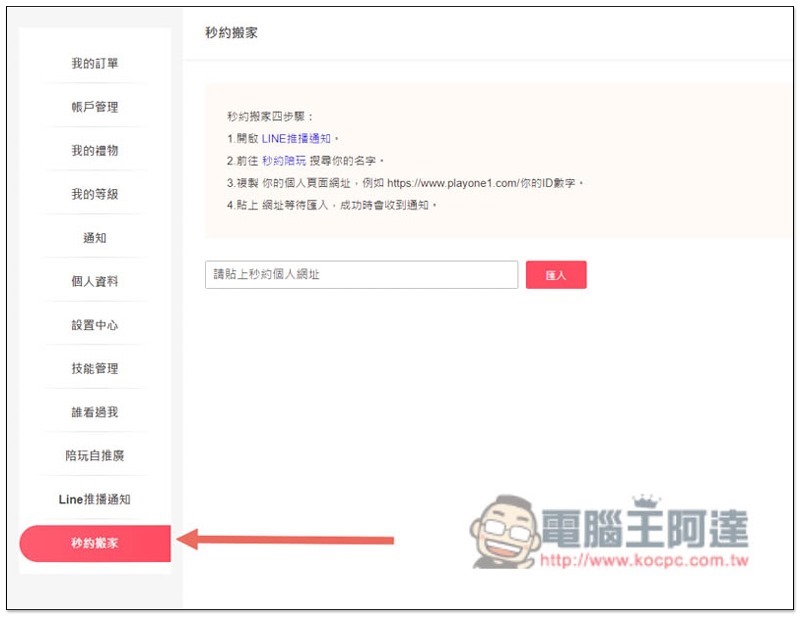
Task: Focus the 請貼上秒約個人網址 input field
Action: pyautogui.click(x=361, y=274)
